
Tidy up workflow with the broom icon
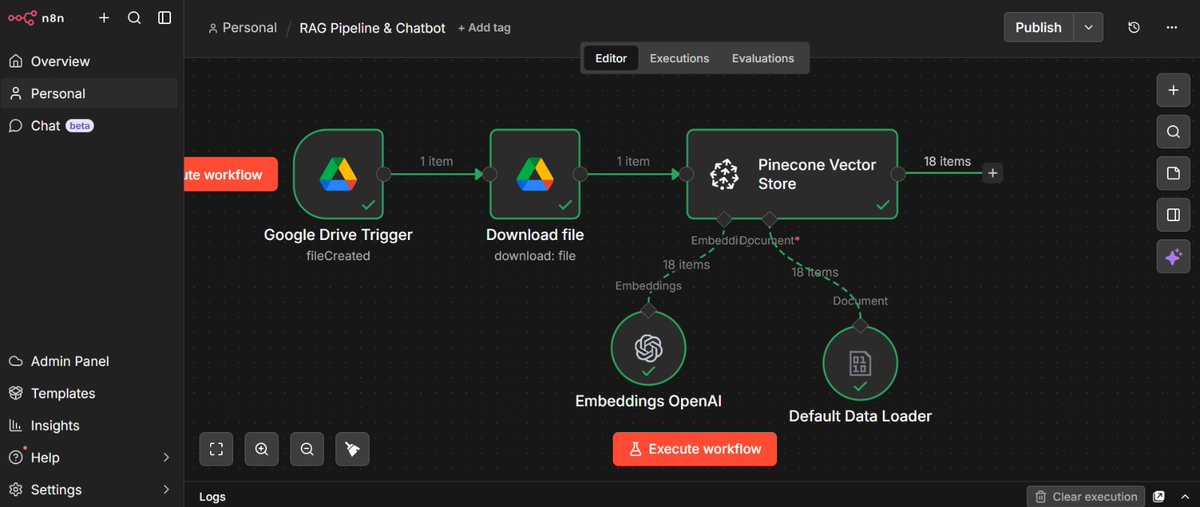click(x=352, y=449)
